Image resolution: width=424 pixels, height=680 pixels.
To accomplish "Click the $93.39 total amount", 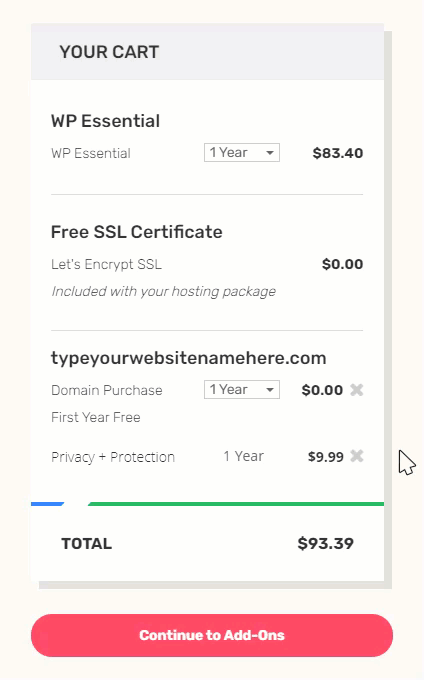I will click(326, 543).
